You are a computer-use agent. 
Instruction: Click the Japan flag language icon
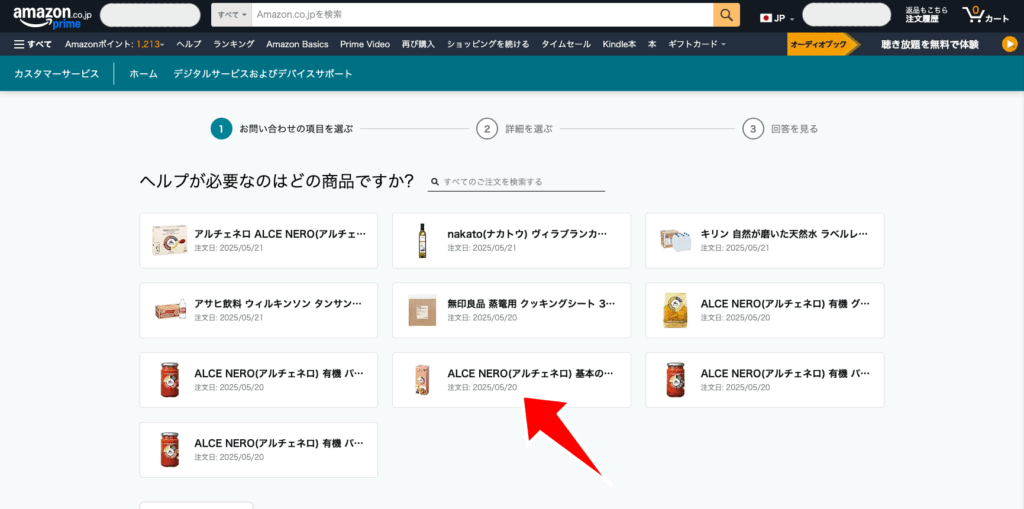coord(765,18)
